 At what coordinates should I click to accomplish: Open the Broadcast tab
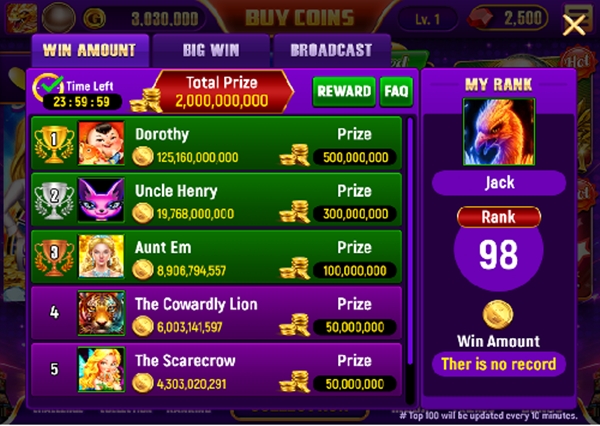pyautogui.click(x=331, y=51)
